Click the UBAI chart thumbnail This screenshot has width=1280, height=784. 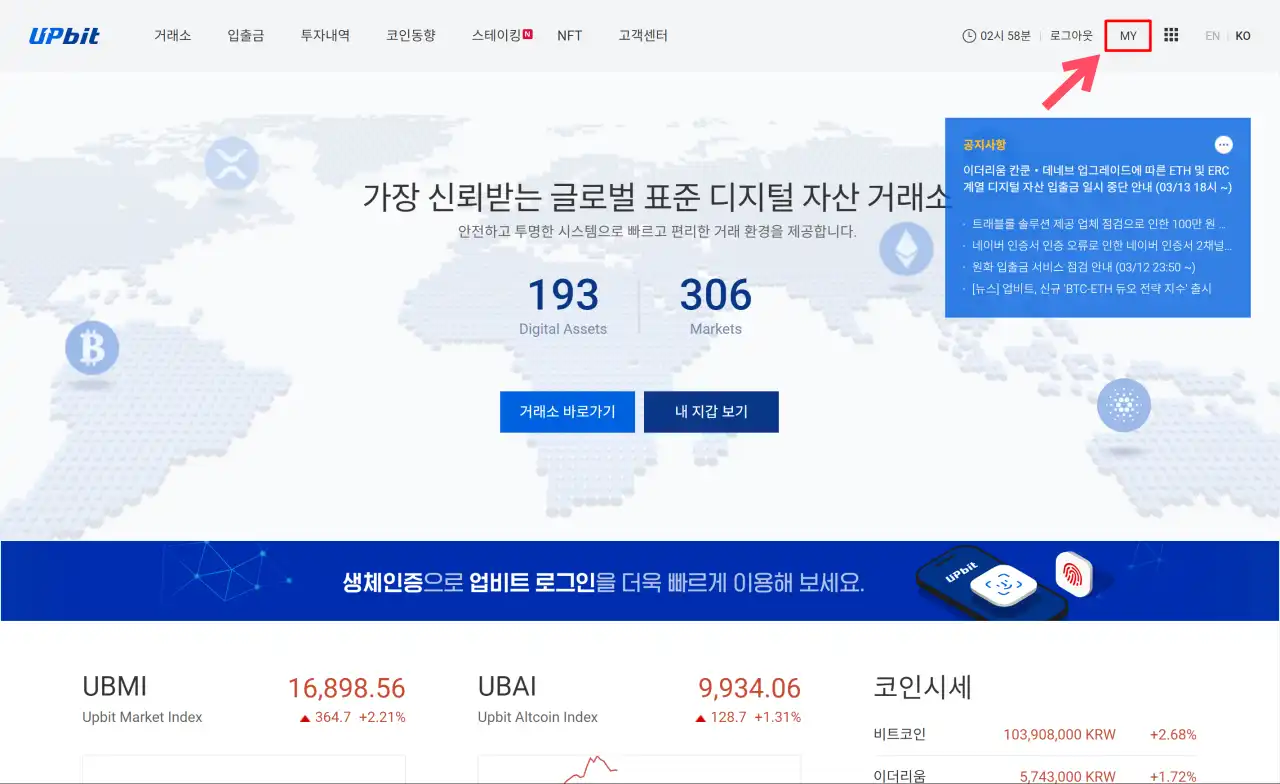point(640,769)
